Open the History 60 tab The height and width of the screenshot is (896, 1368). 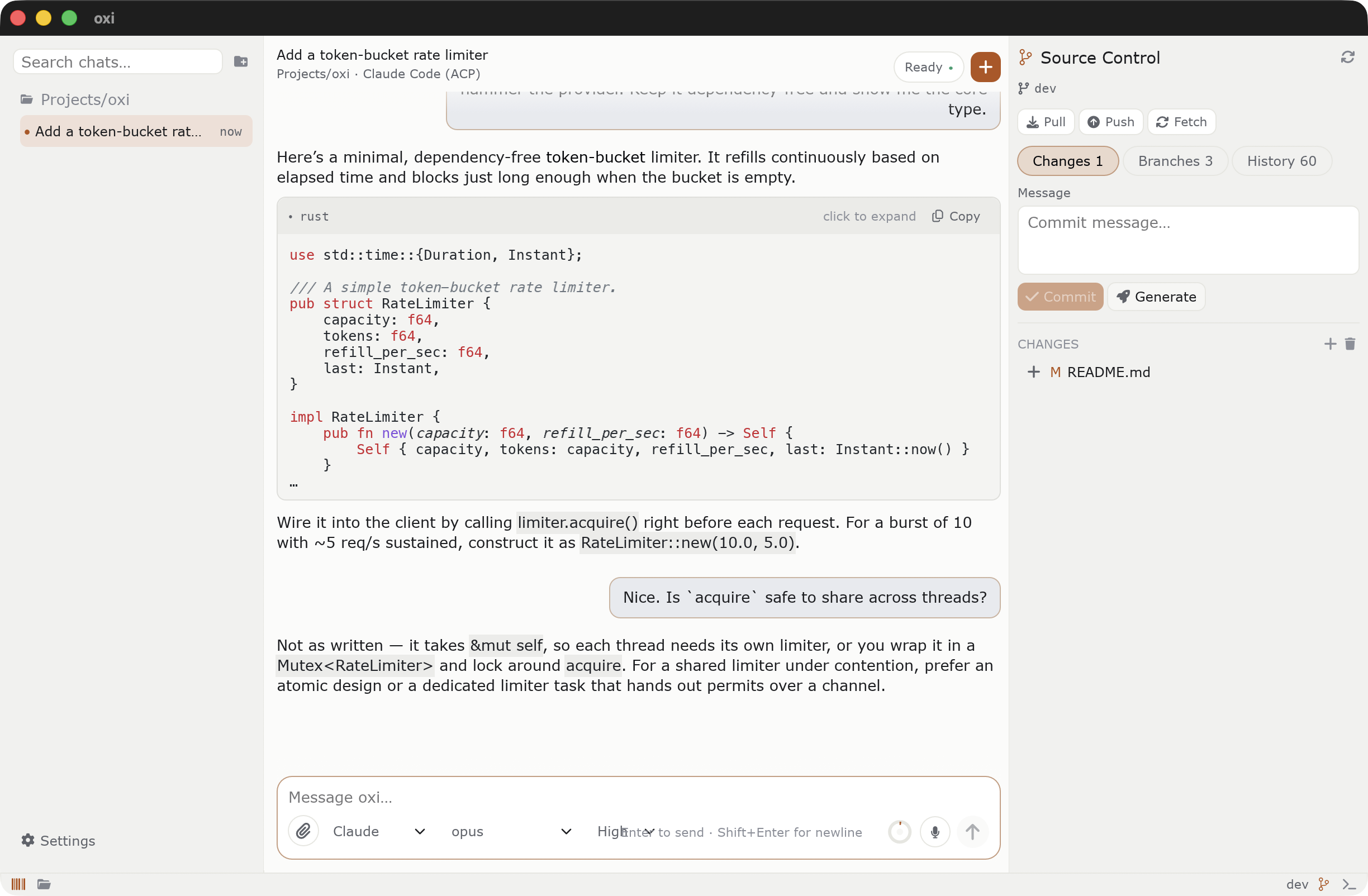point(1281,161)
